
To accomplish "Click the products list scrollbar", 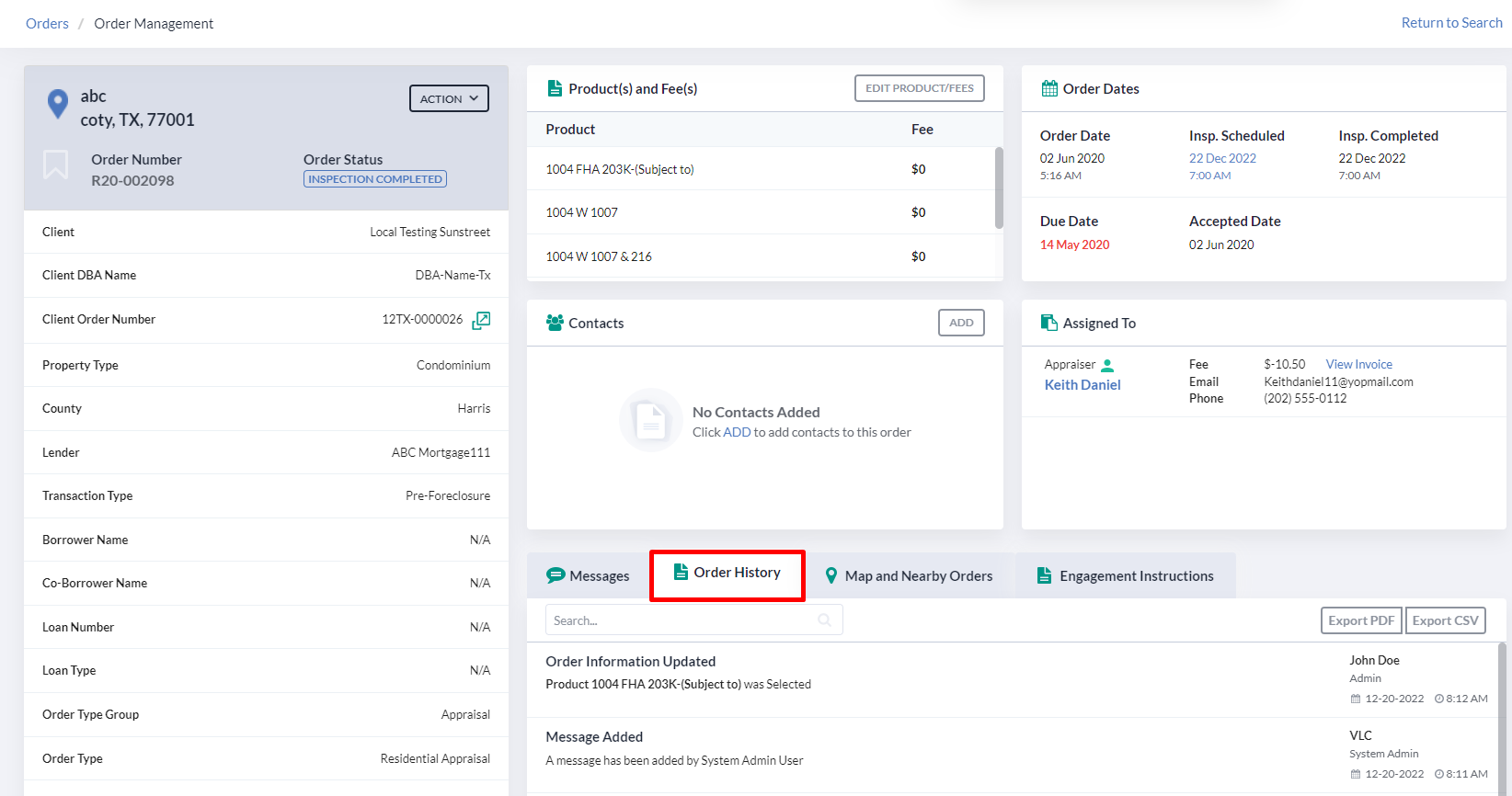I will point(999,188).
